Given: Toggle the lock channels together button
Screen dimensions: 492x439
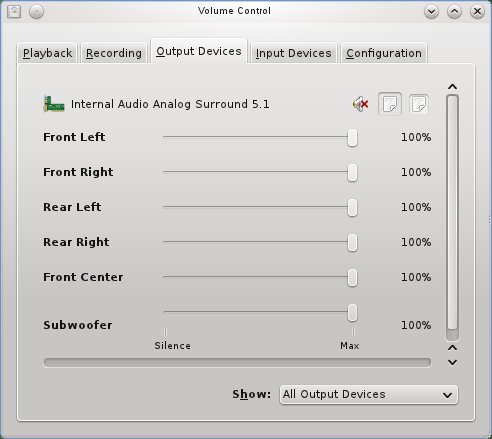Looking at the screenshot, I should pos(390,104).
